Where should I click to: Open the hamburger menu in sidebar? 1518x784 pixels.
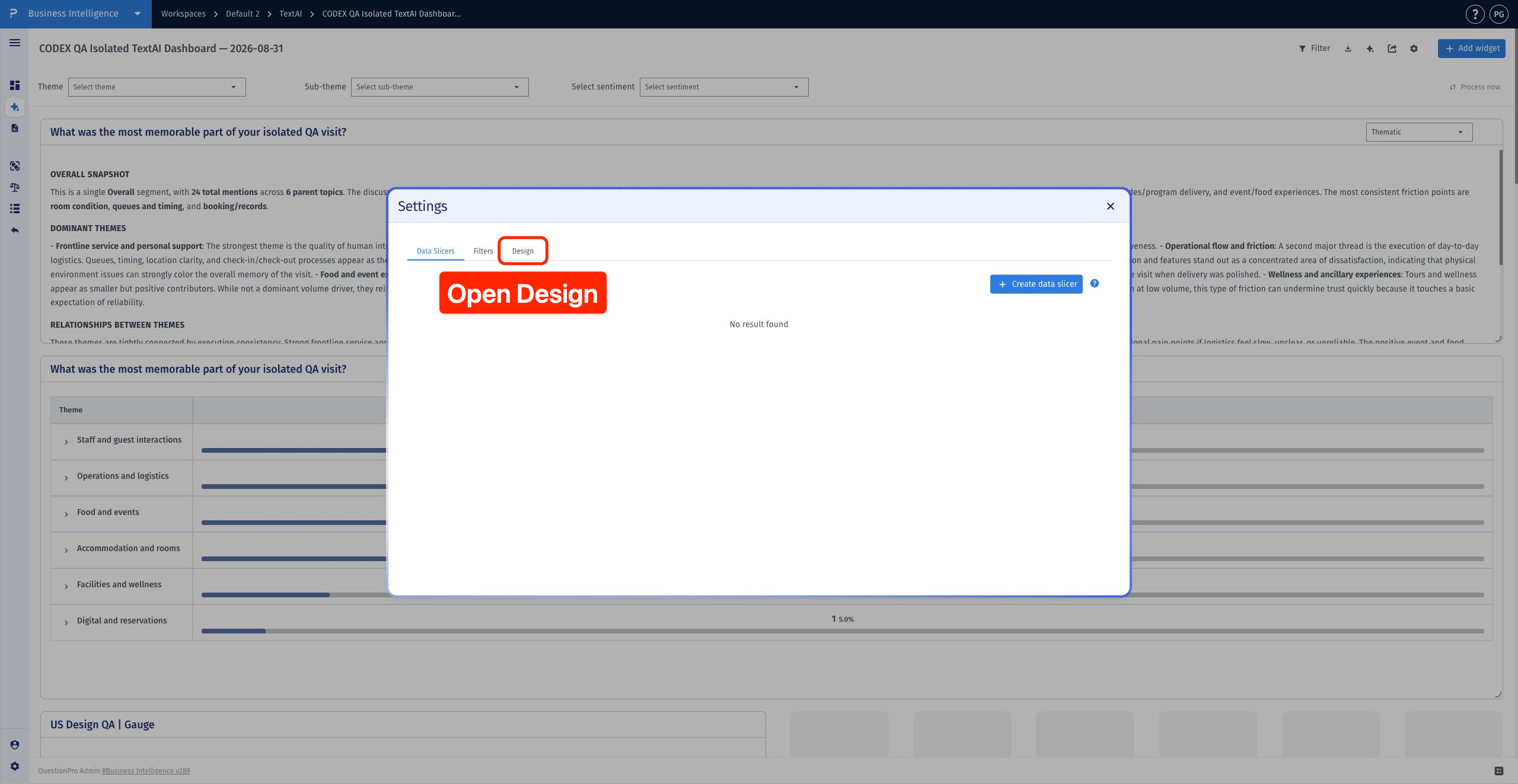(x=15, y=43)
